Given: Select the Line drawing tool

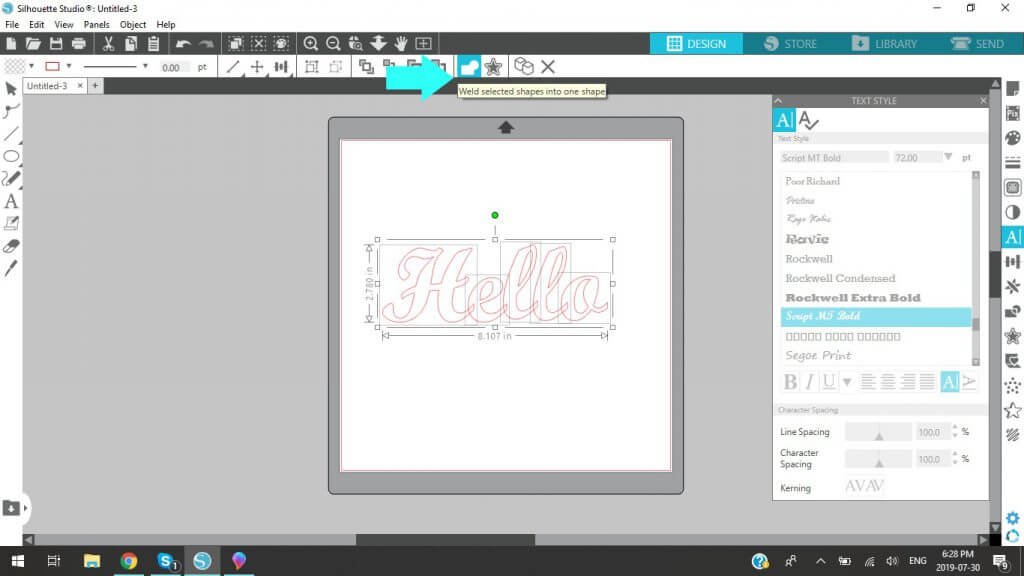Looking at the screenshot, I should (x=11, y=134).
